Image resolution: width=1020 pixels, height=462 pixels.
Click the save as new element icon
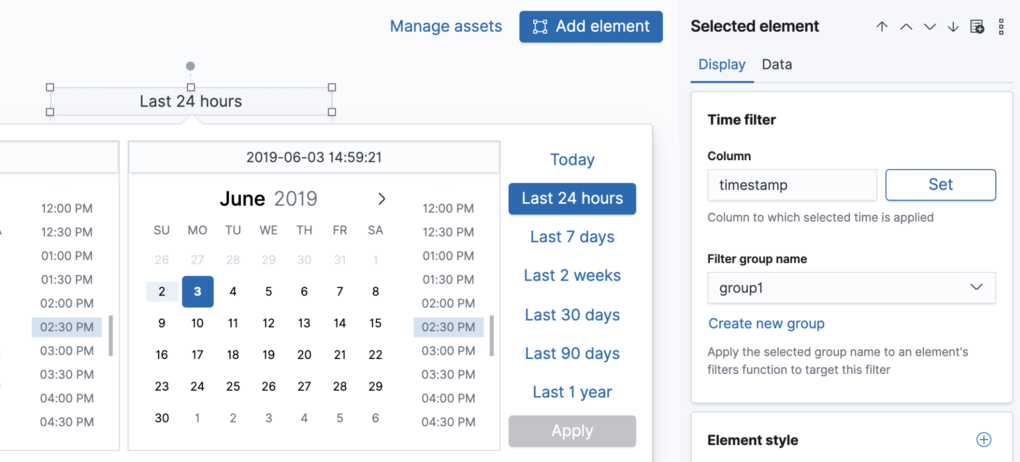click(x=978, y=27)
